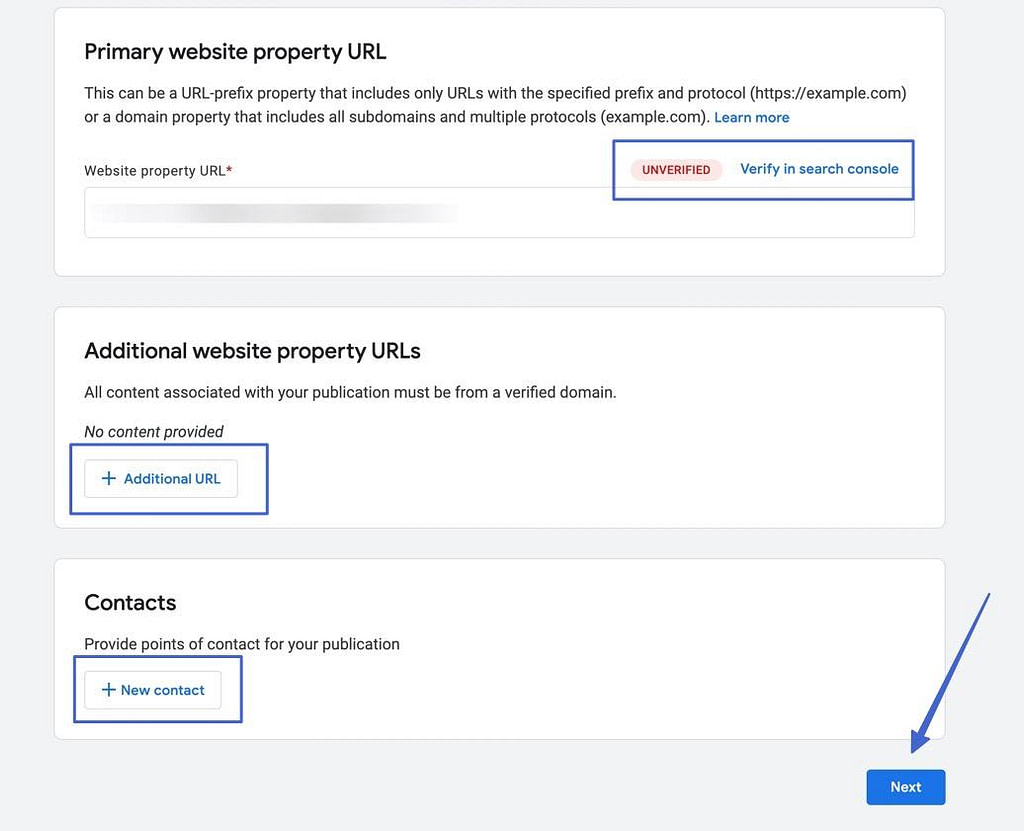Open the Learn more link

[x=751, y=117]
